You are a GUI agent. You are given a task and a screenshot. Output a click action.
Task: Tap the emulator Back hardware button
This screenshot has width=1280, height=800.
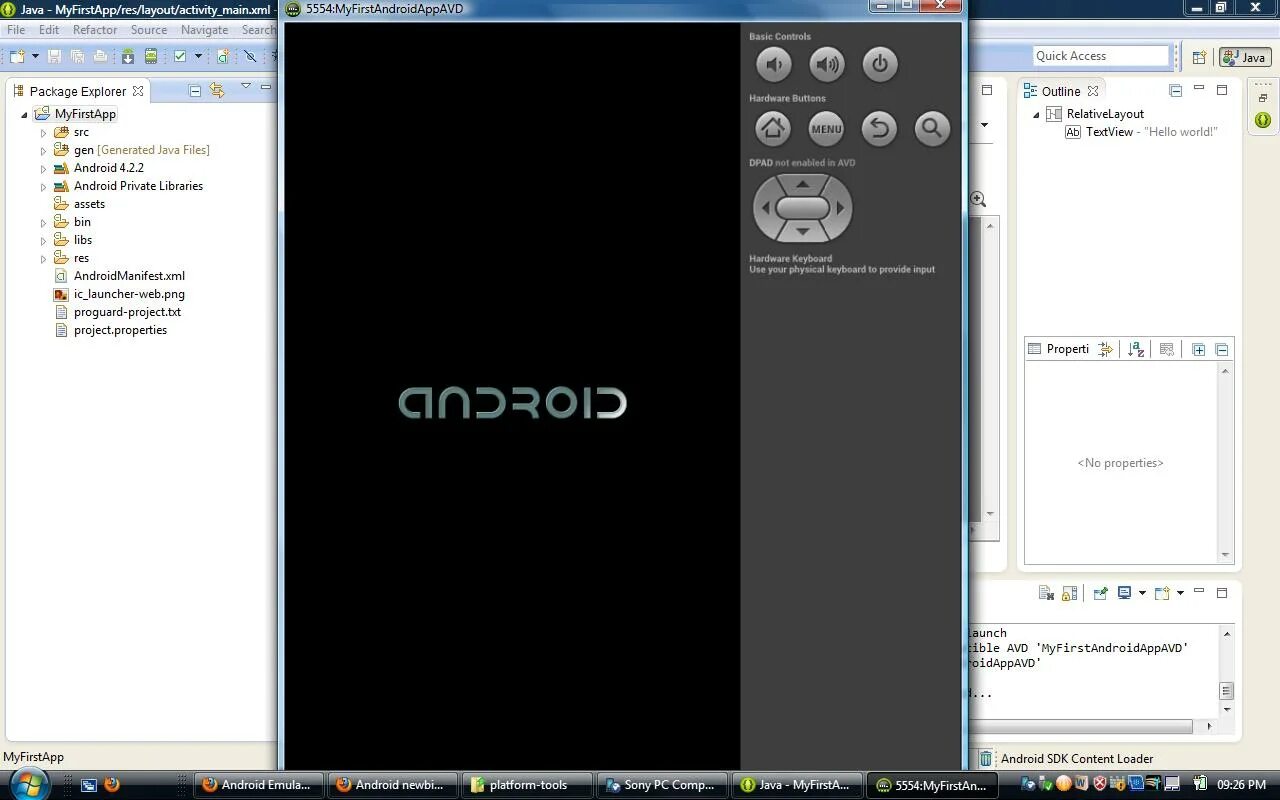pyautogui.click(x=879, y=128)
